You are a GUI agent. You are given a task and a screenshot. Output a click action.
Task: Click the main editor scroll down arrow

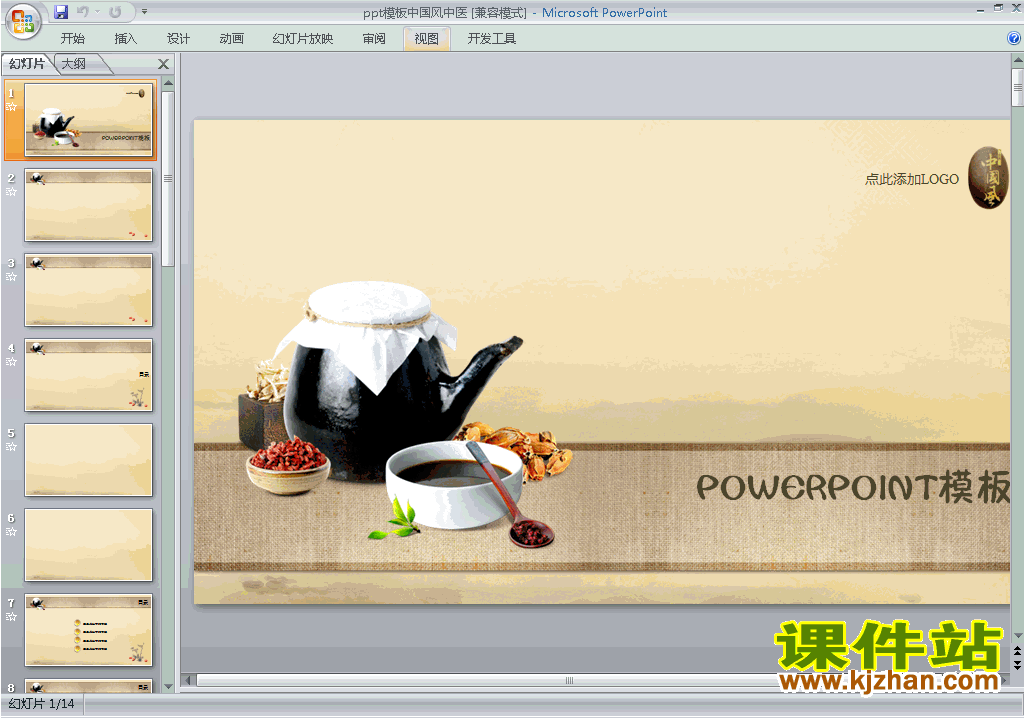pos(1017,636)
